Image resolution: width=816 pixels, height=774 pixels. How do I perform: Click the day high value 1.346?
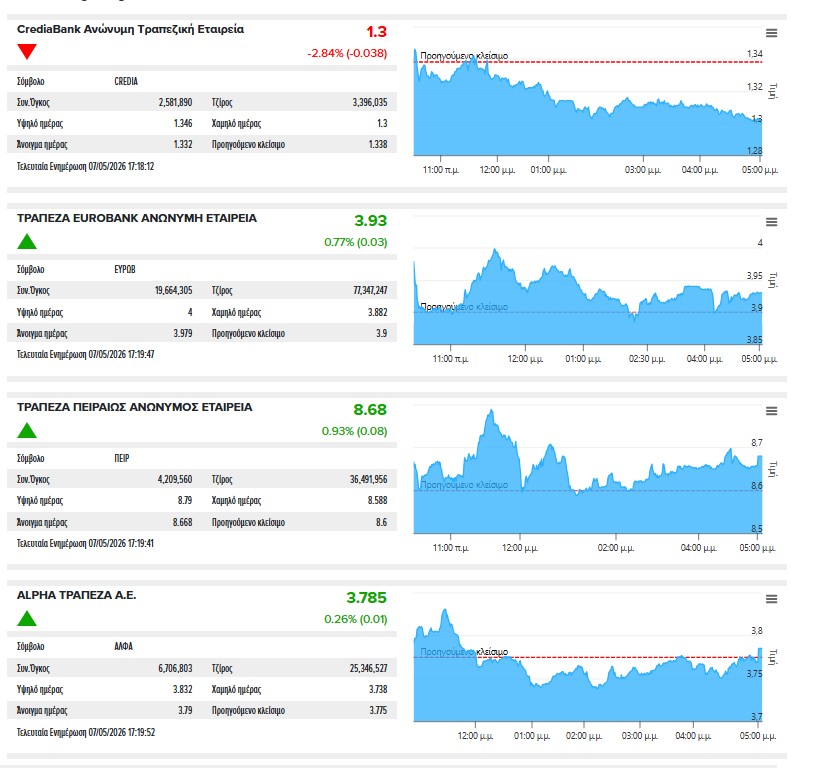(x=183, y=123)
